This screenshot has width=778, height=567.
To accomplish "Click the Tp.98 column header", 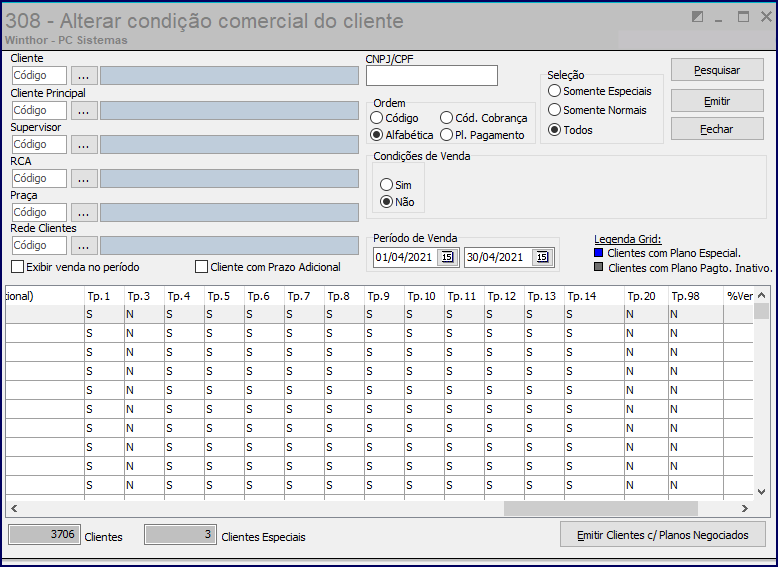I will tap(696, 296).
